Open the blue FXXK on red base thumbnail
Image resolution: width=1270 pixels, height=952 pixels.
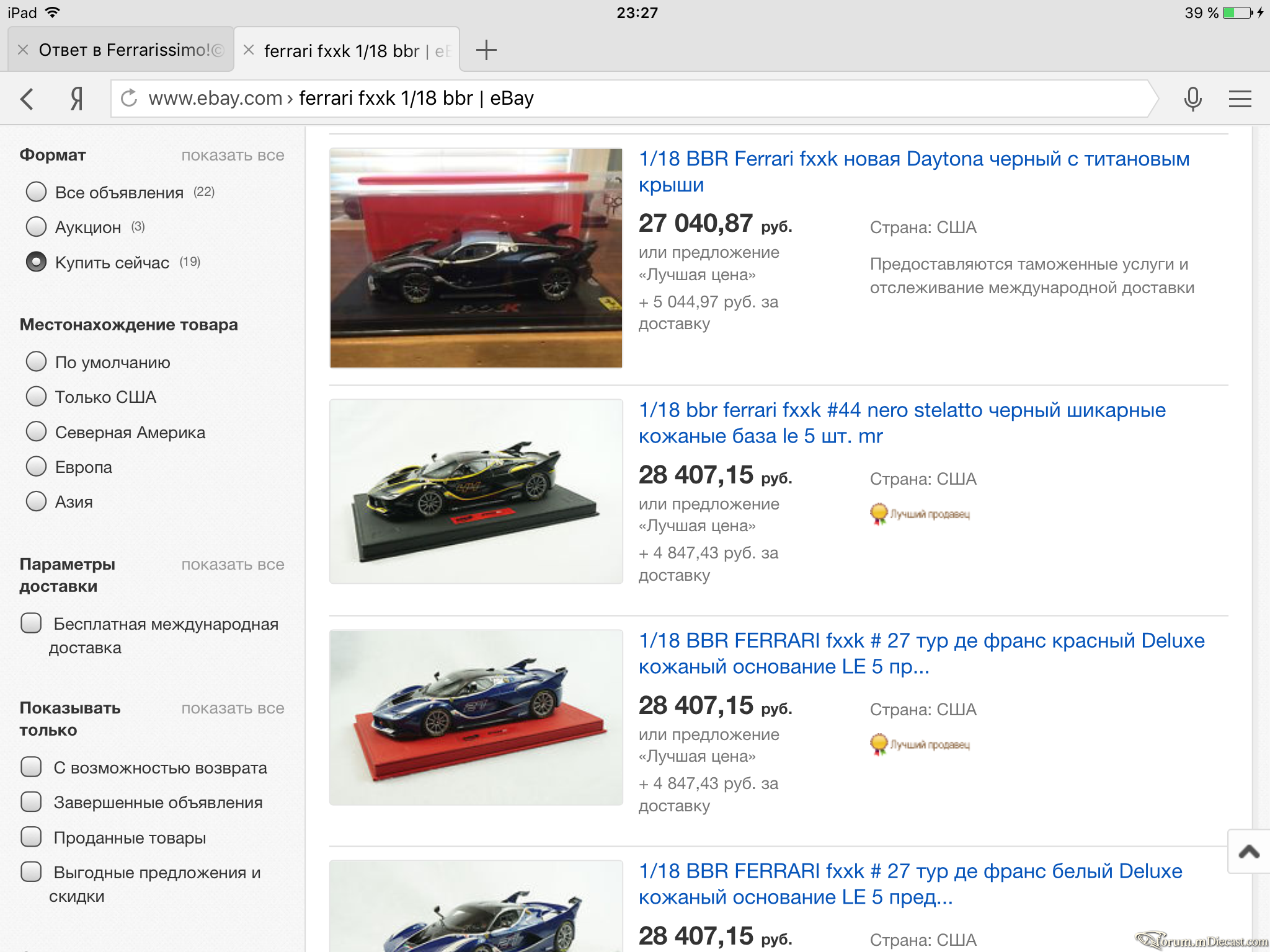476,717
